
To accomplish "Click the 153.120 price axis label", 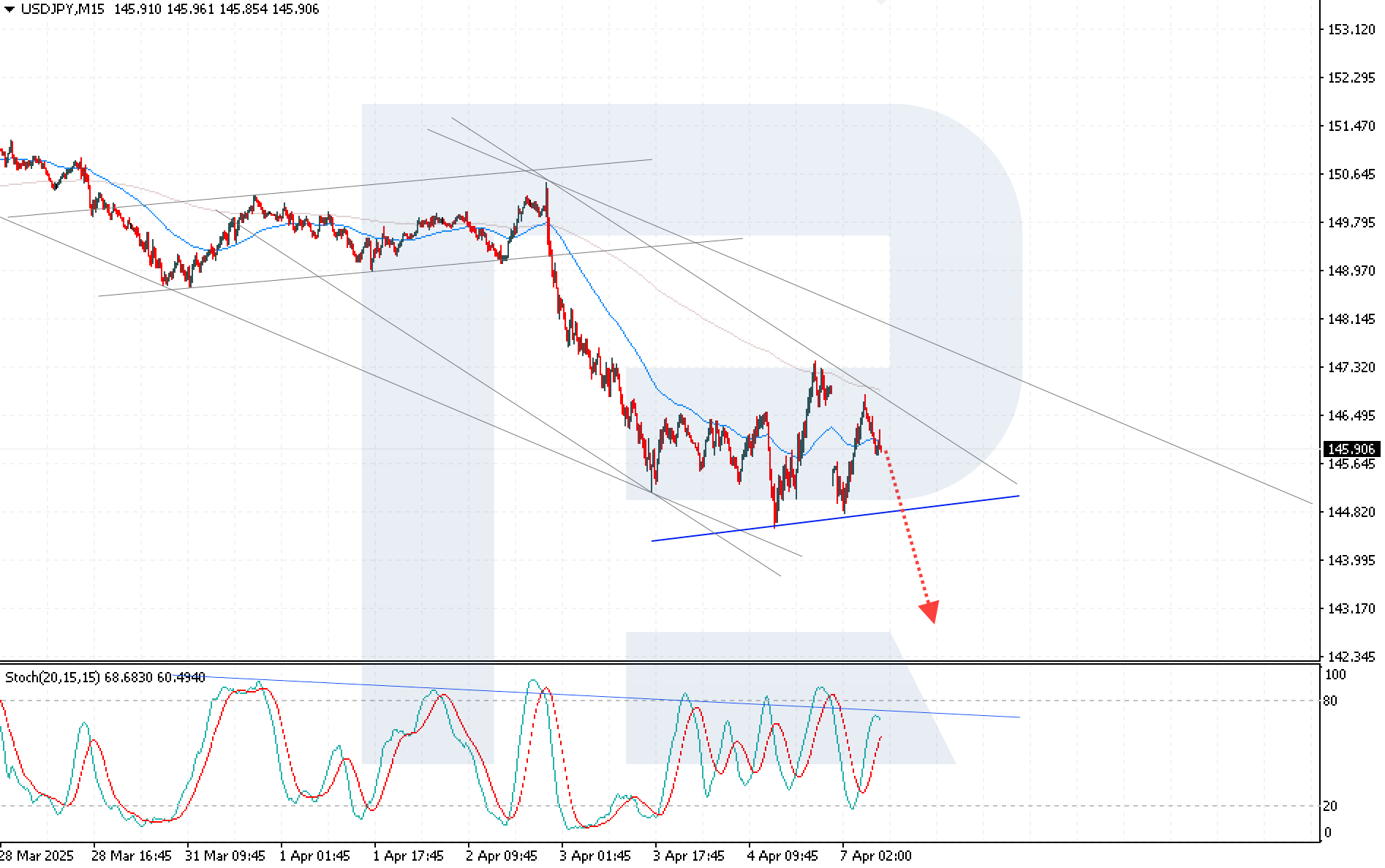I will tap(1351, 29).
